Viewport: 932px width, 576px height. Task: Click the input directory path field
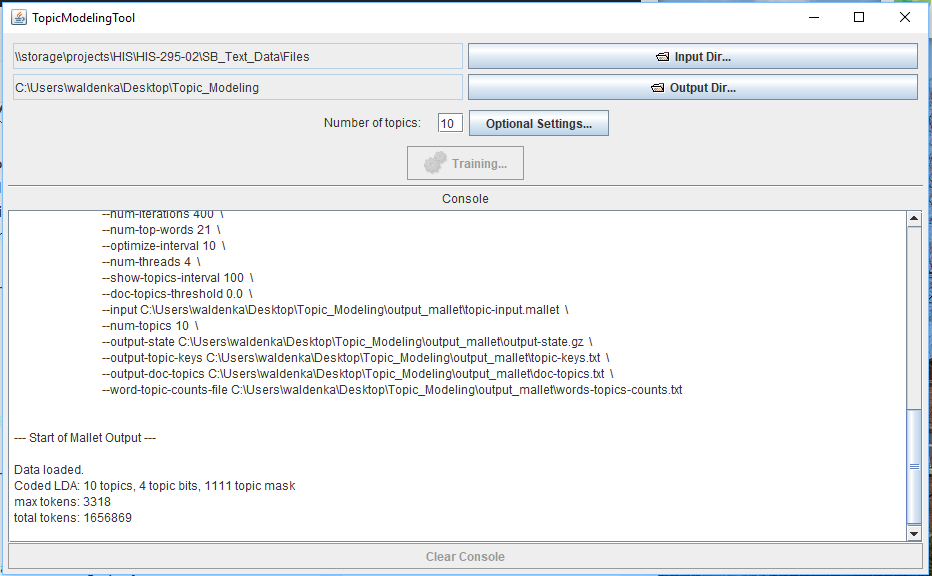click(x=237, y=57)
